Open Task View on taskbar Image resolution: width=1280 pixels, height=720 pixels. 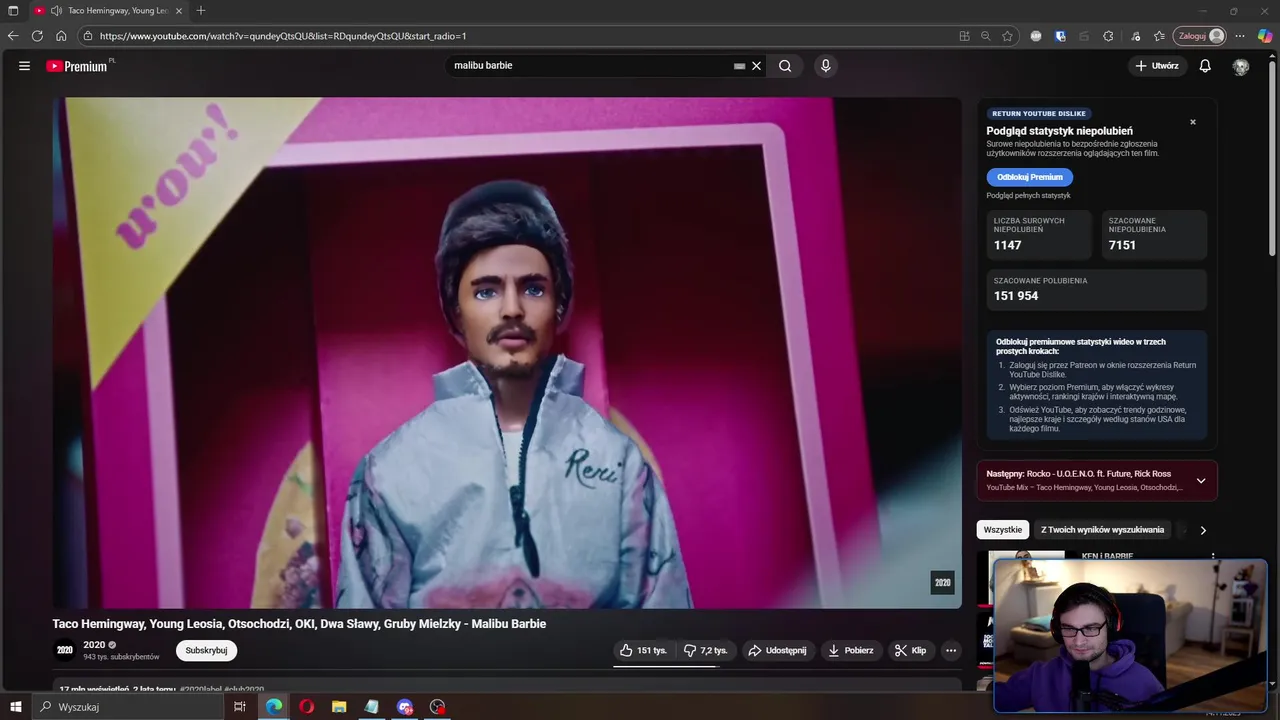tap(239, 707)
